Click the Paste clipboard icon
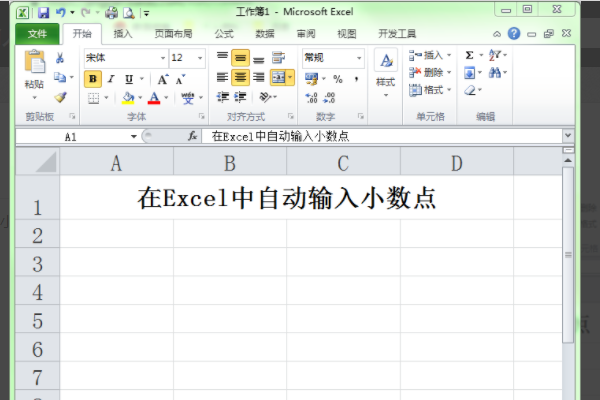This screenshot has width=600, height=400. click(34, 62)
